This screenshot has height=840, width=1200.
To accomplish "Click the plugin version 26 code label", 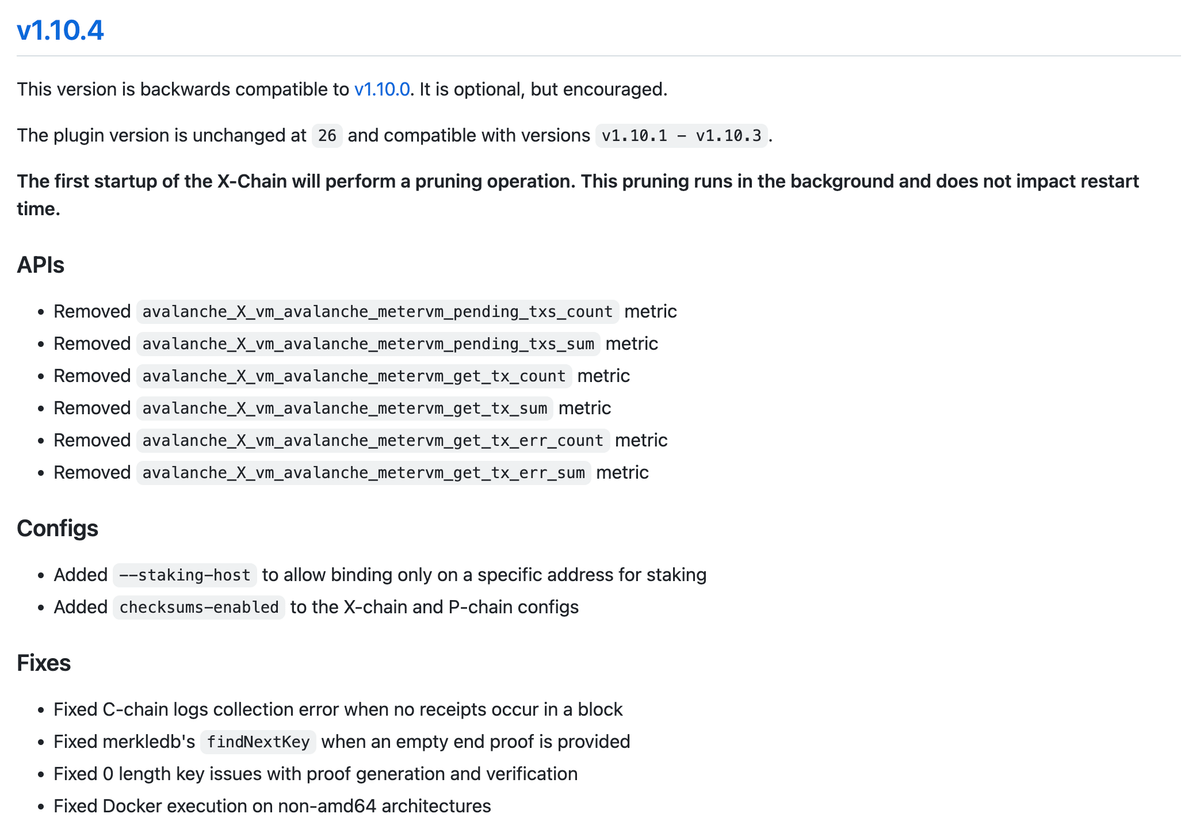I will (x=327, y=136).
